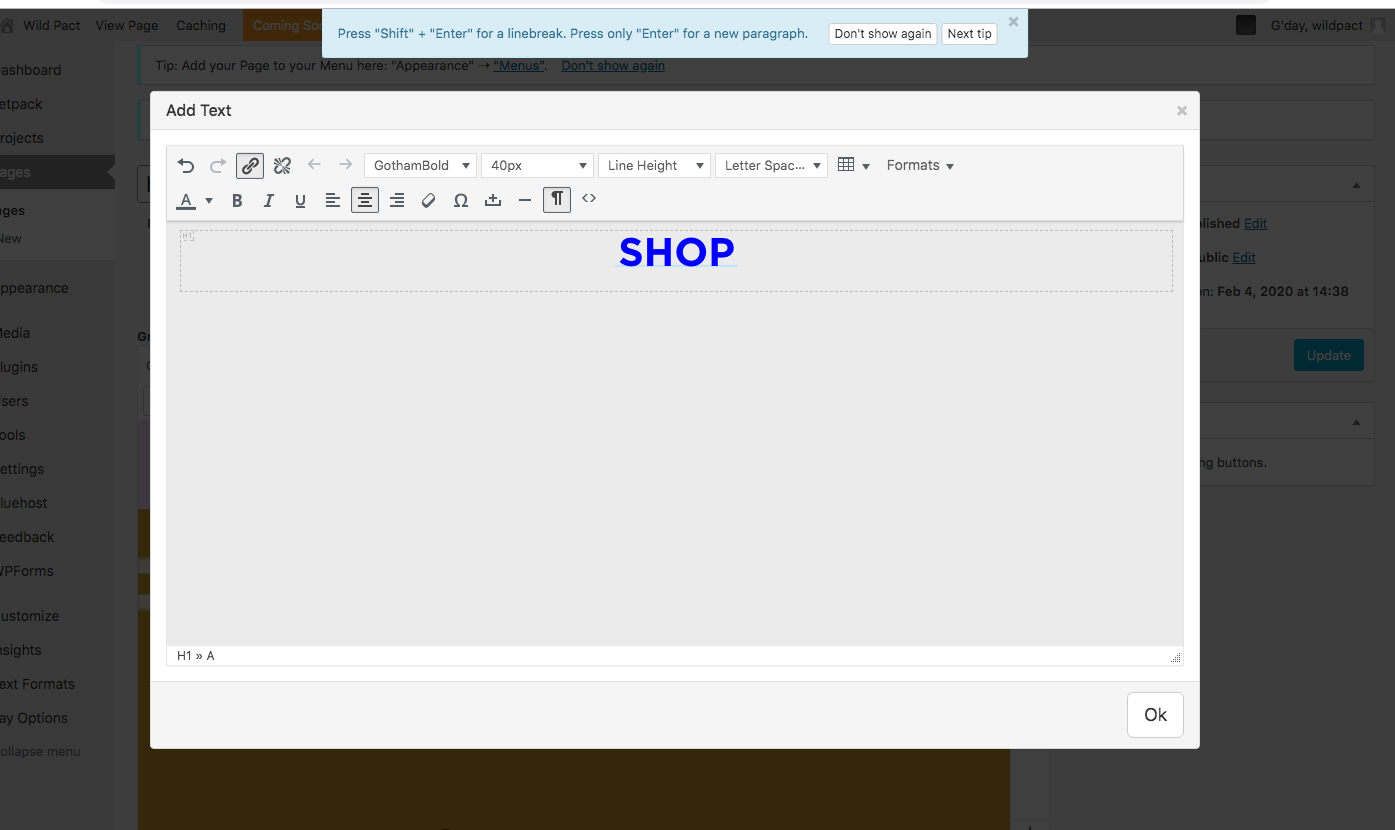Undo the last edit

185,164
